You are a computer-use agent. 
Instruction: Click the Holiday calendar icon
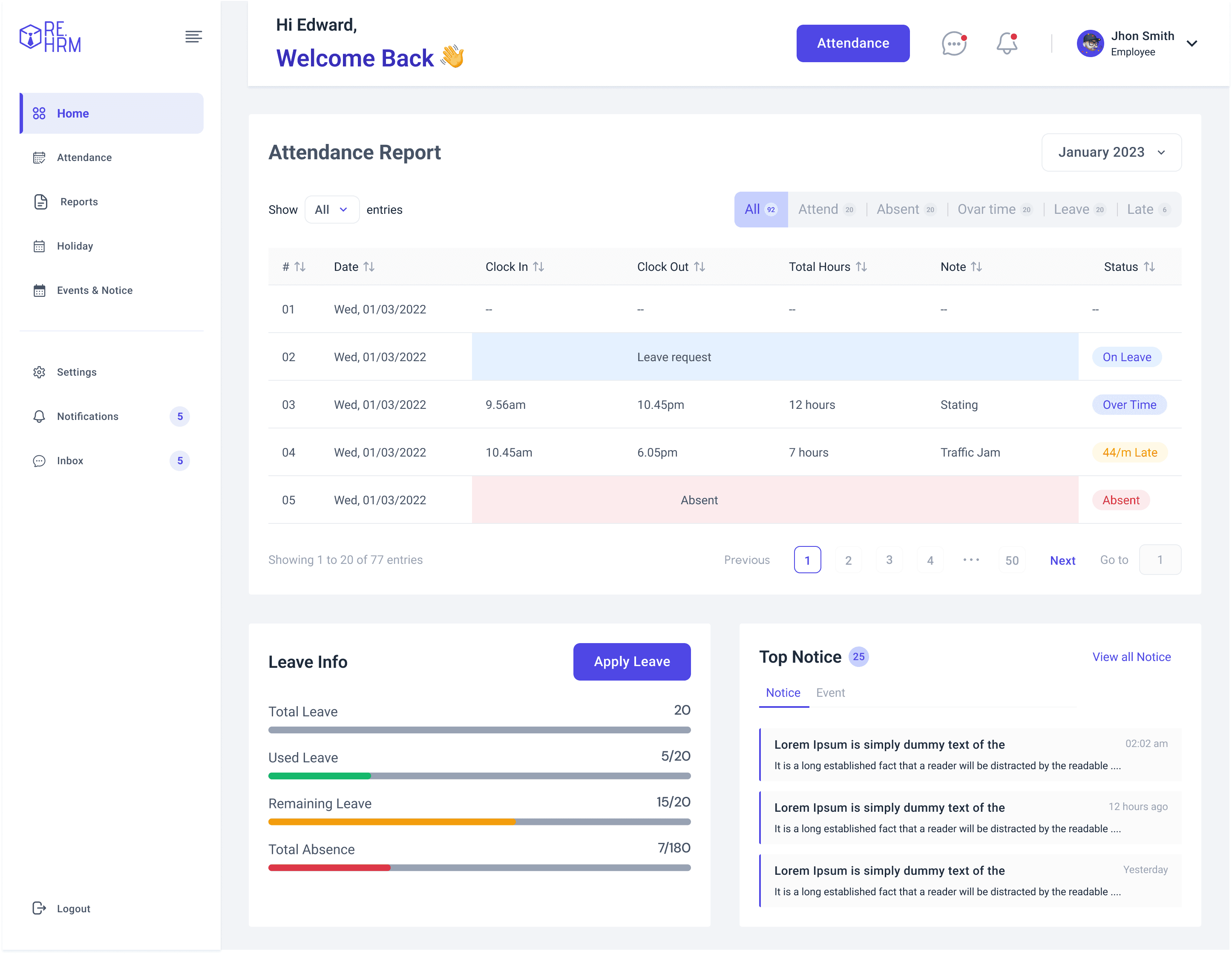(x=39, y=246)
